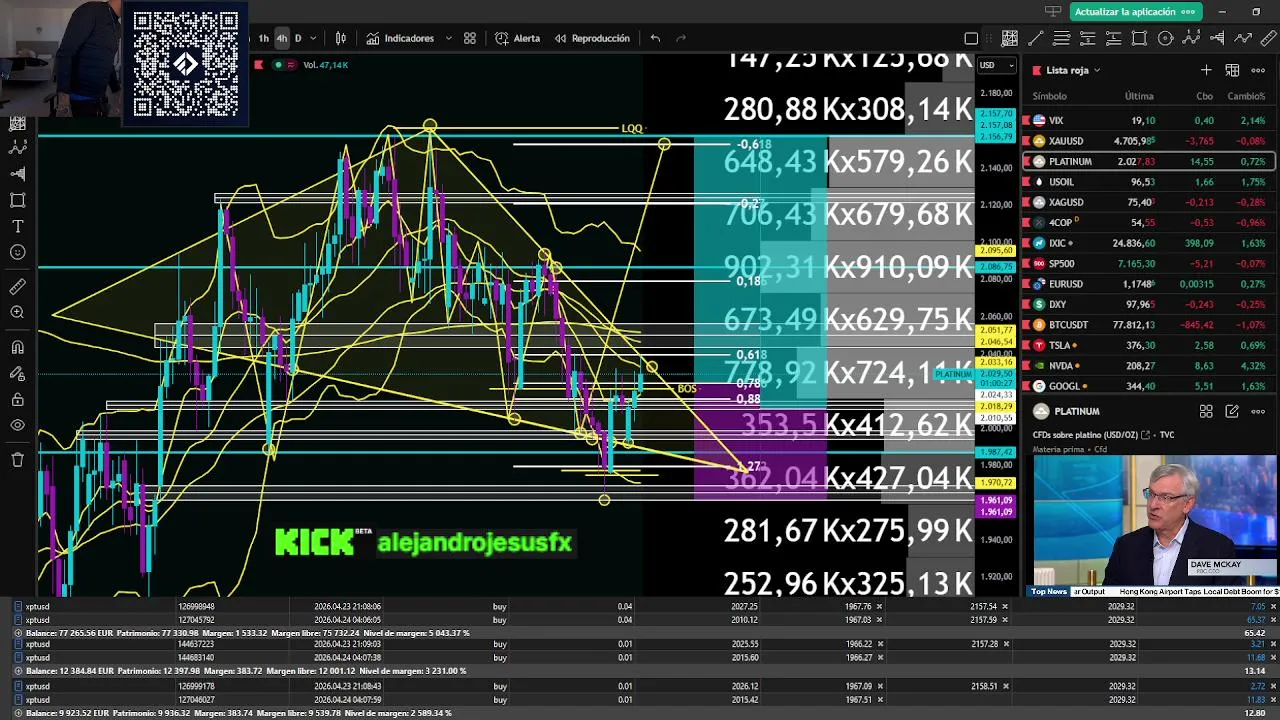Open the emoji icons tool
The image size is (1280, 720).
pyautogui.click(x=17, y=253)
